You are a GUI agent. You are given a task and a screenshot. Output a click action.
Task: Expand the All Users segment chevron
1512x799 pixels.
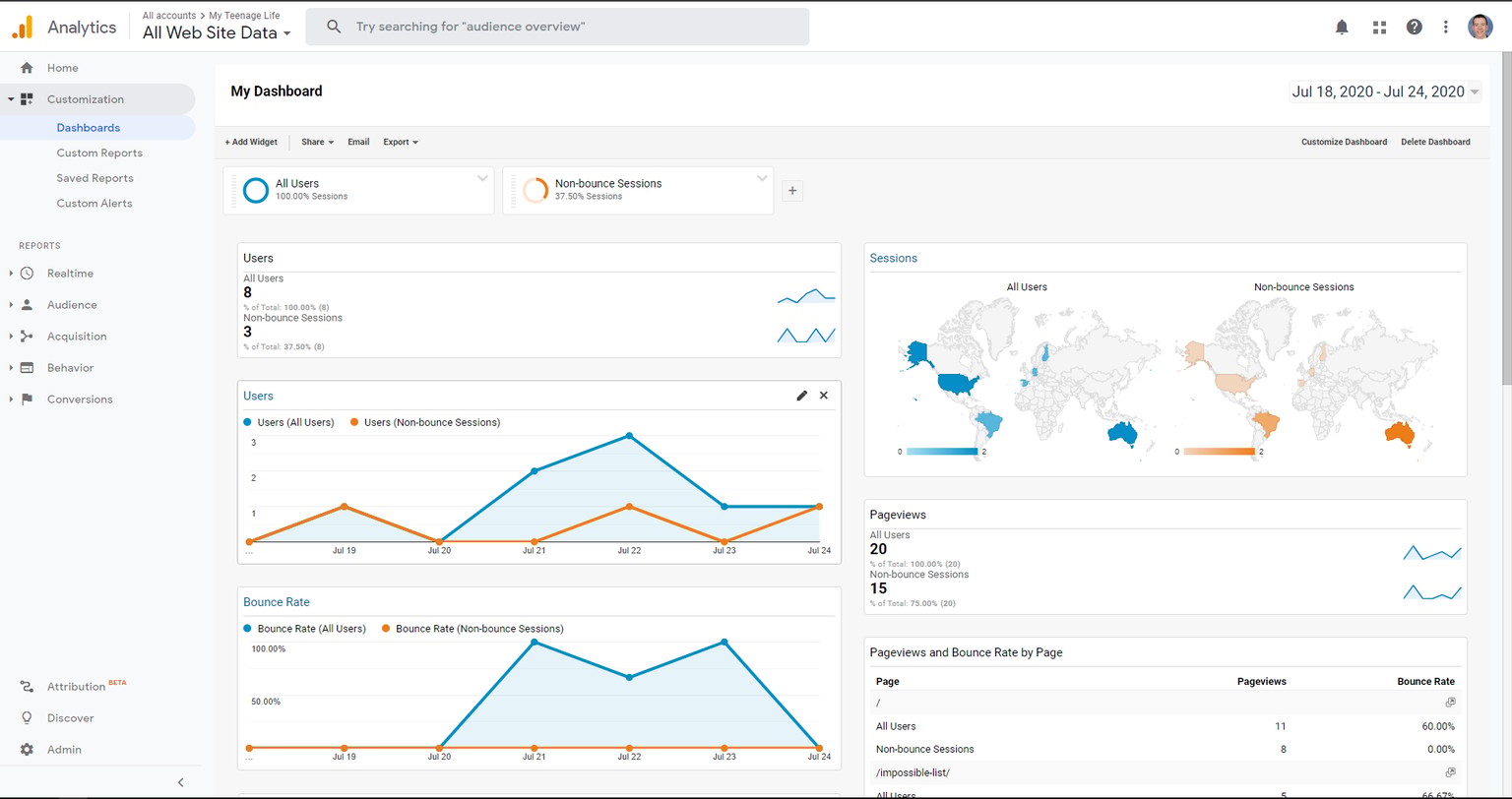point(482,178)
